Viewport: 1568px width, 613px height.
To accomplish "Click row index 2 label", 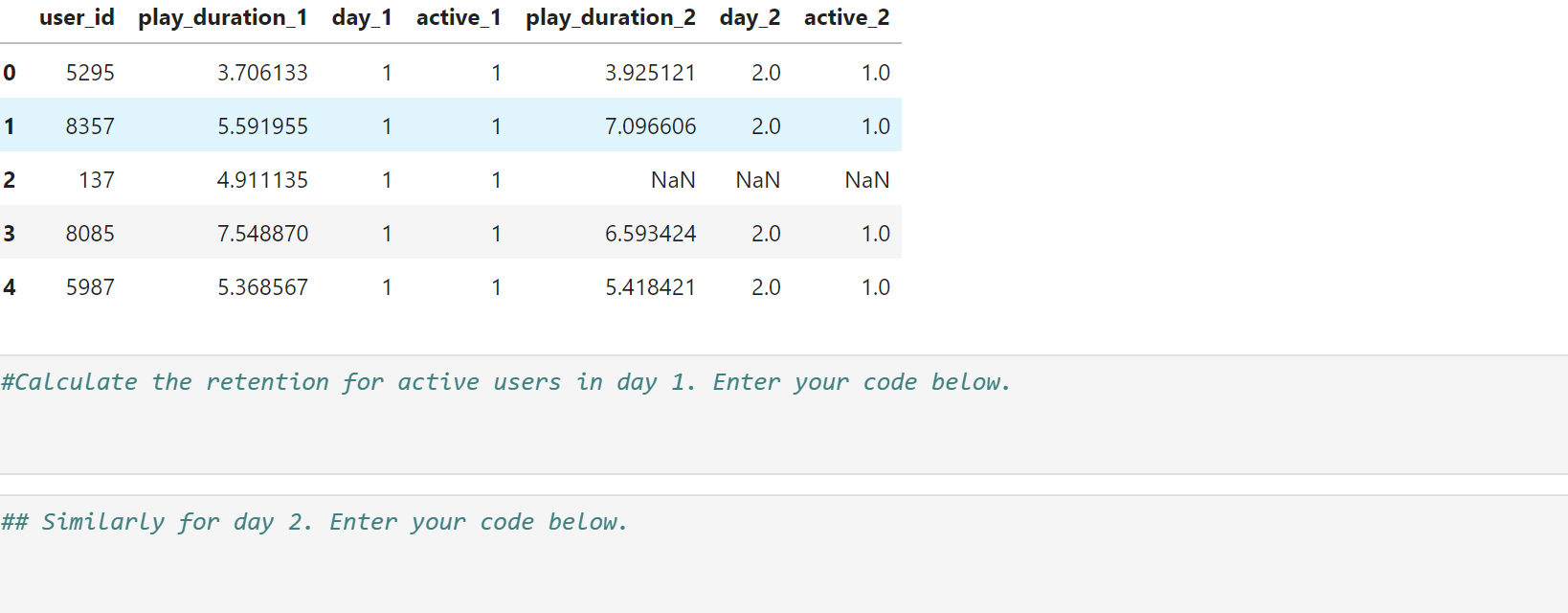I will [10, 180].
